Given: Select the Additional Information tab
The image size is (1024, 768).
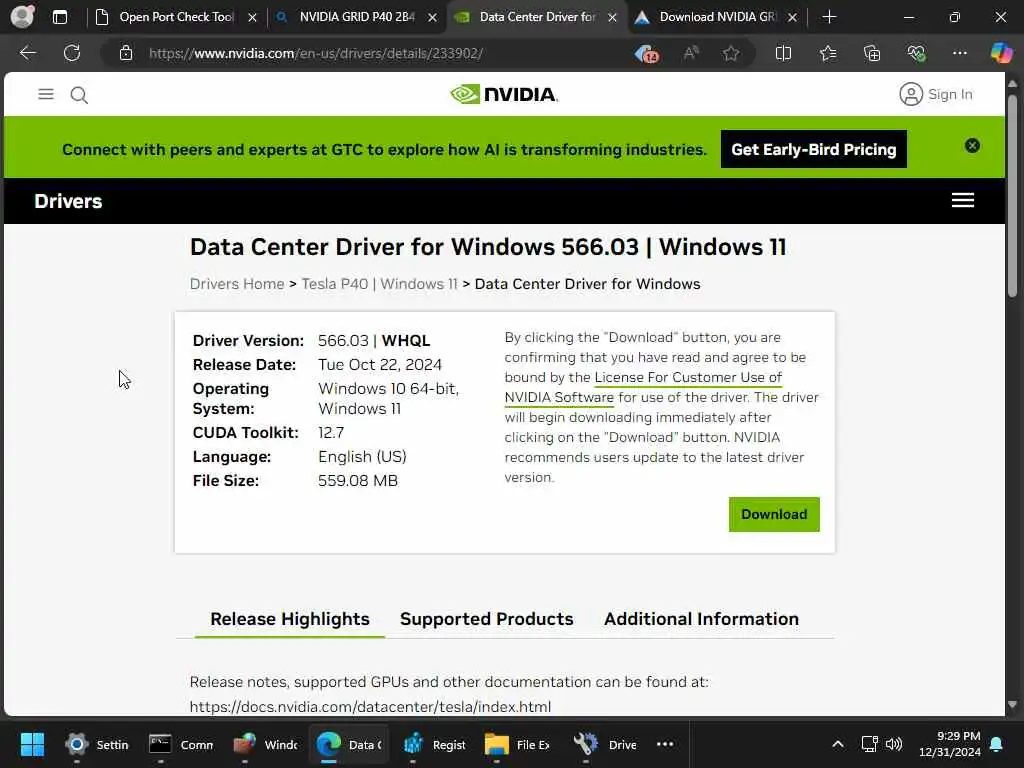Looking at the screenshot, I should click(701, 619).
